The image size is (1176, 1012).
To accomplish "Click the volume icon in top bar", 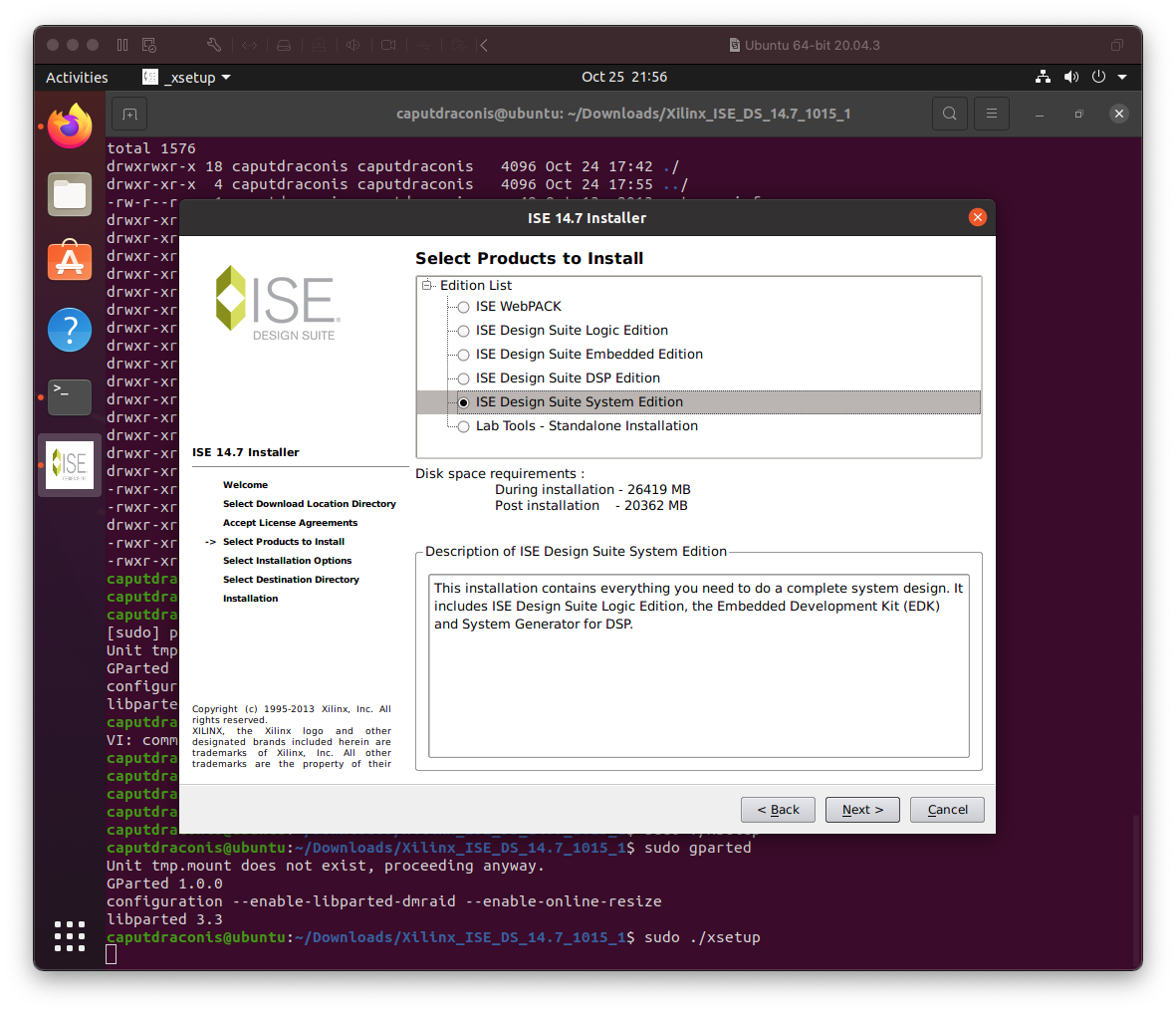I will 1071,77.
